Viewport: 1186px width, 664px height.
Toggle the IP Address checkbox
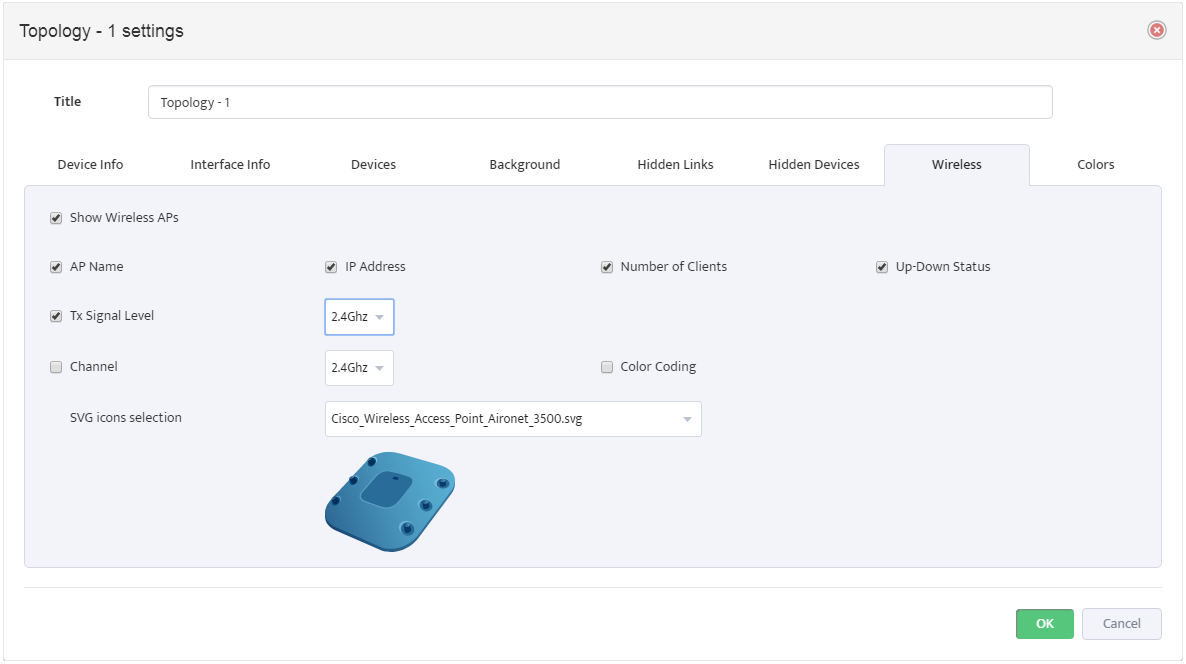pyautogui.click(x=331, y=267)
